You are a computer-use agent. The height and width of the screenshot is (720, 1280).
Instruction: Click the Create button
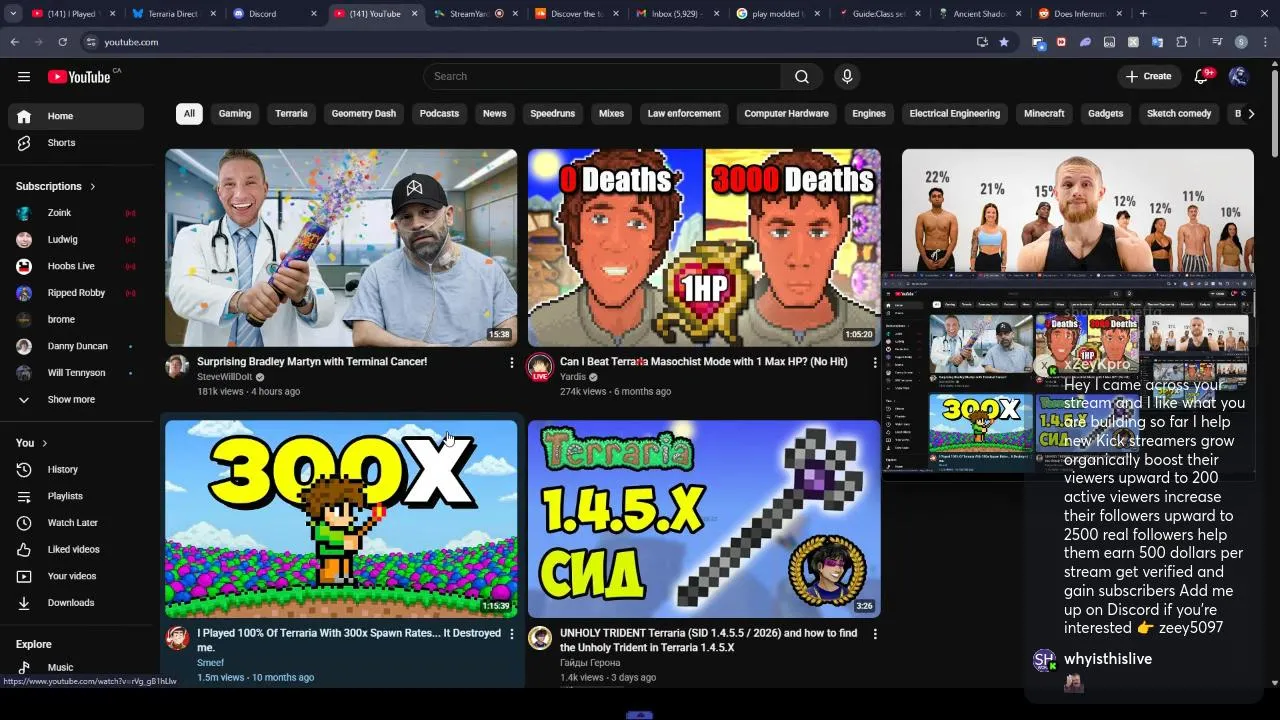1149,77
